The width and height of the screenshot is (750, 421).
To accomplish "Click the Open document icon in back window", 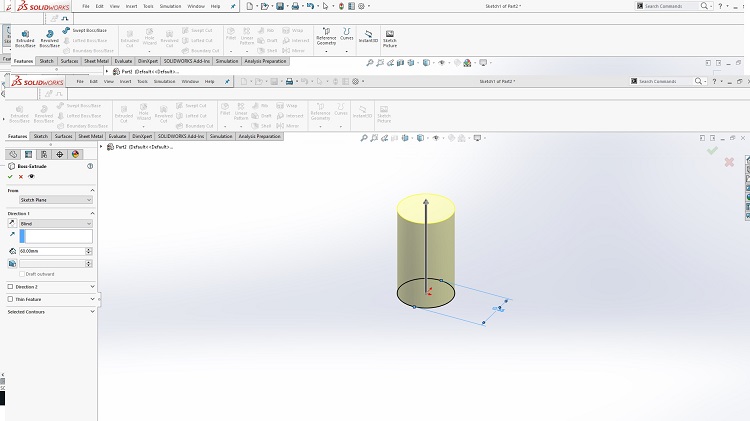I will (264, 6).
